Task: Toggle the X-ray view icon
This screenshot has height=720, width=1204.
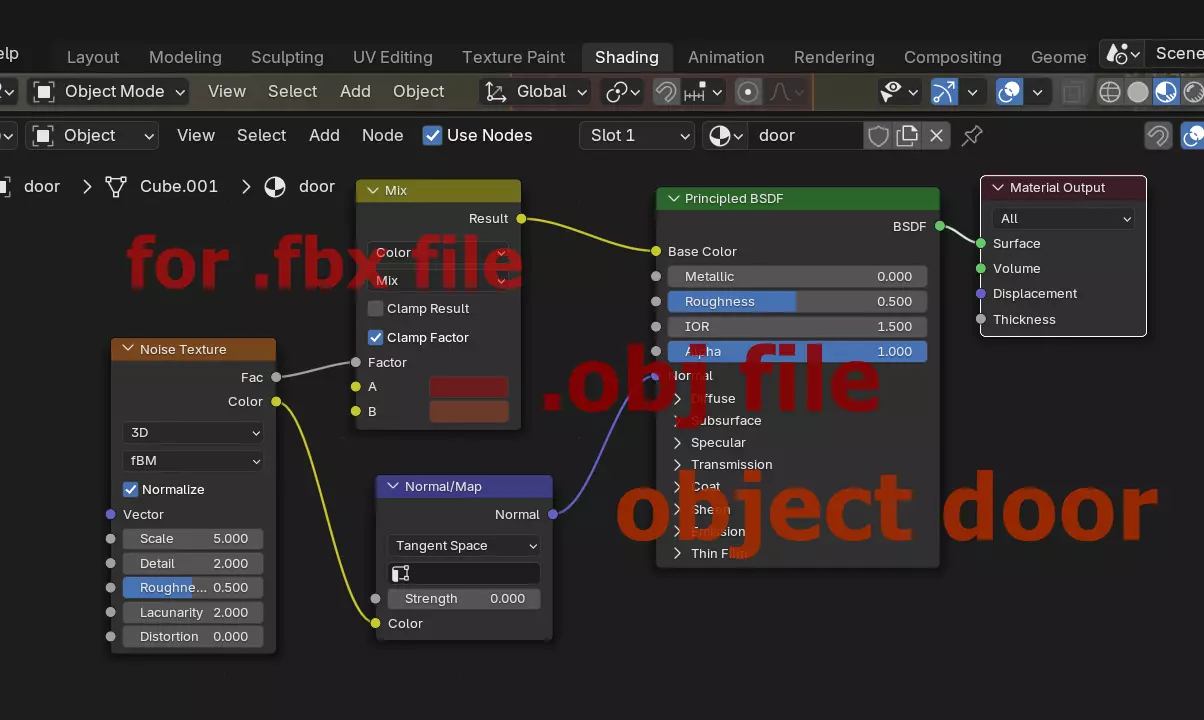Action: tap(1073, 92)
